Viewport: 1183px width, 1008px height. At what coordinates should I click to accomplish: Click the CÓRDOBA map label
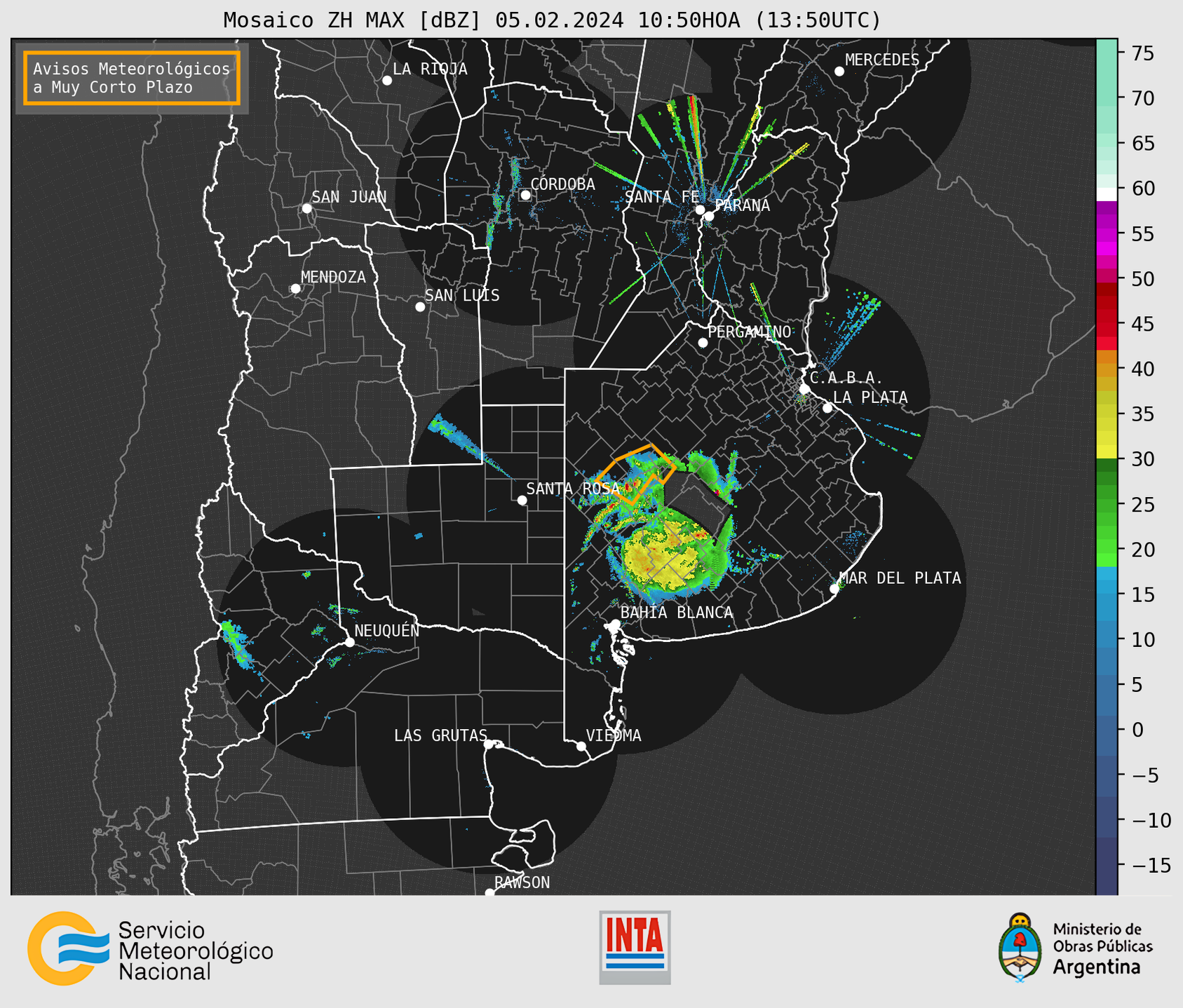[x=562, y=184]
